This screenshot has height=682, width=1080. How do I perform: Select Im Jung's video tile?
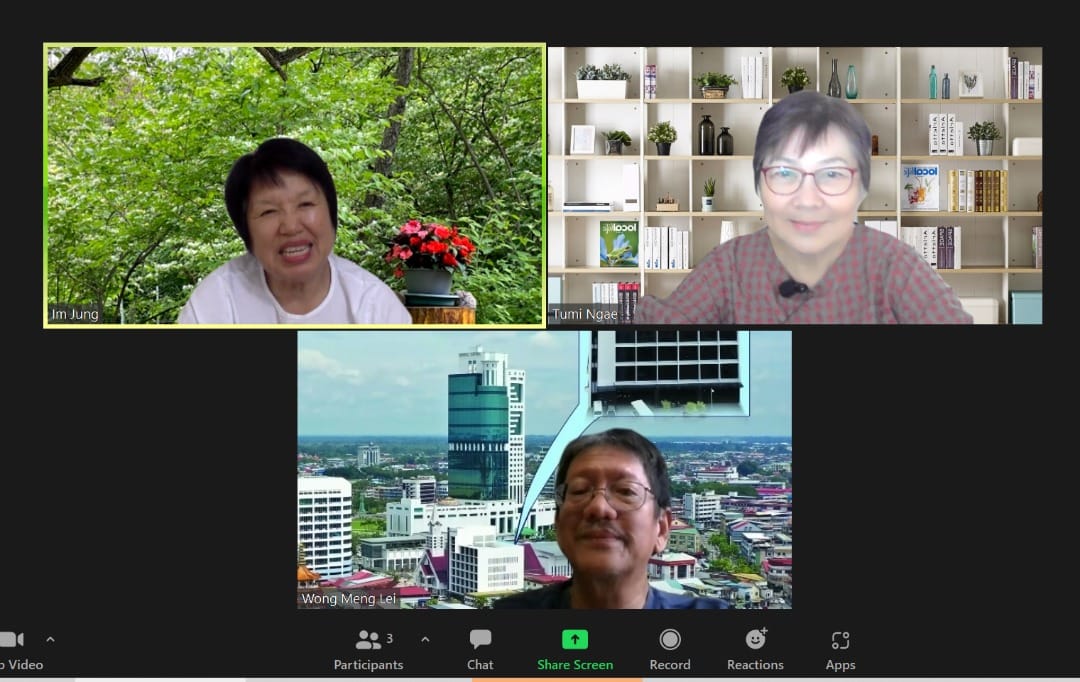(x=295, y=185)
